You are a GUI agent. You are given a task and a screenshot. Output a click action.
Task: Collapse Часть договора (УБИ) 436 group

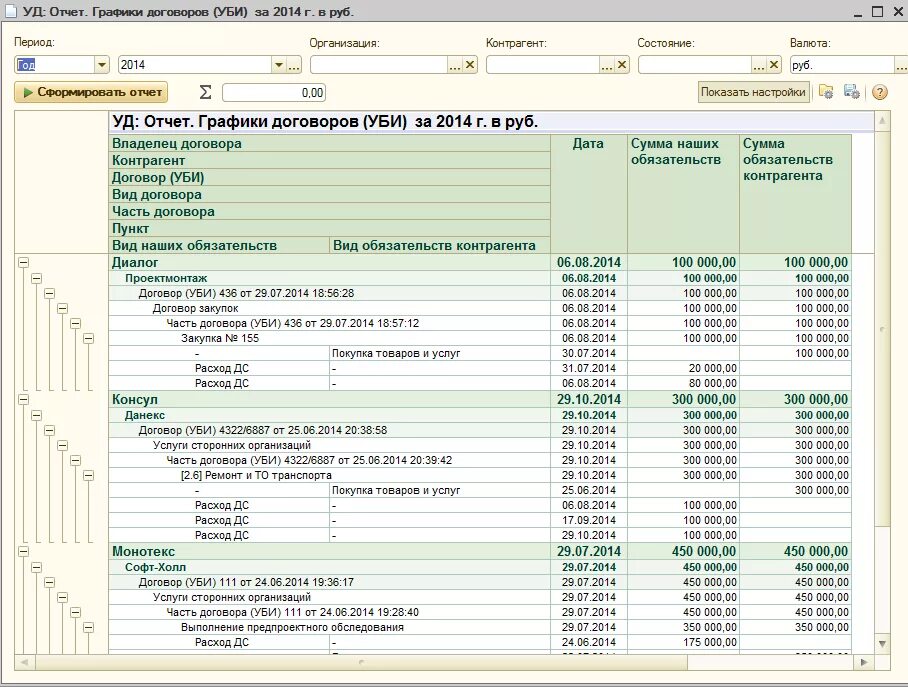coord(75,323)
